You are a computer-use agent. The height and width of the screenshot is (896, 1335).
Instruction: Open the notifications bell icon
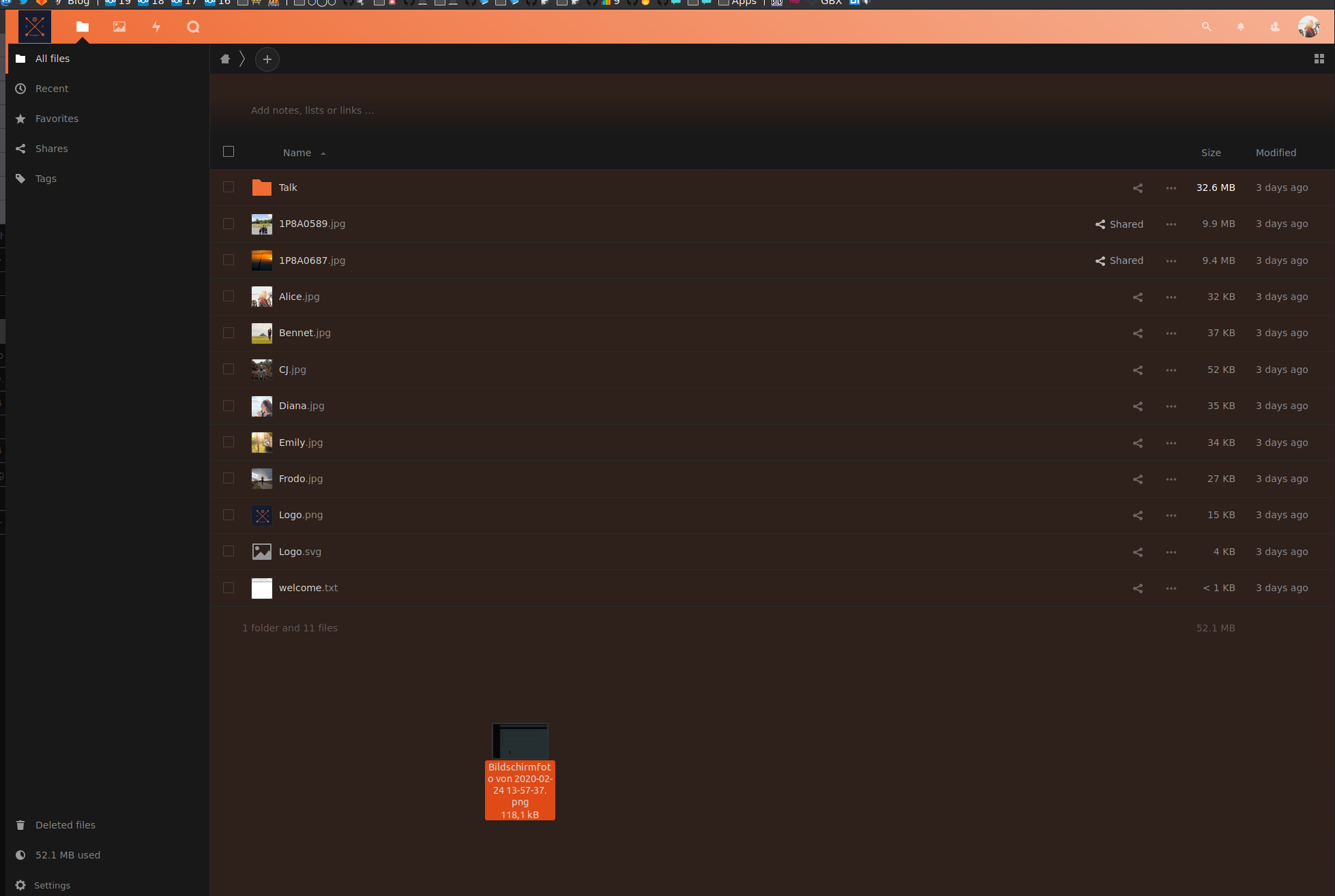1240,27
